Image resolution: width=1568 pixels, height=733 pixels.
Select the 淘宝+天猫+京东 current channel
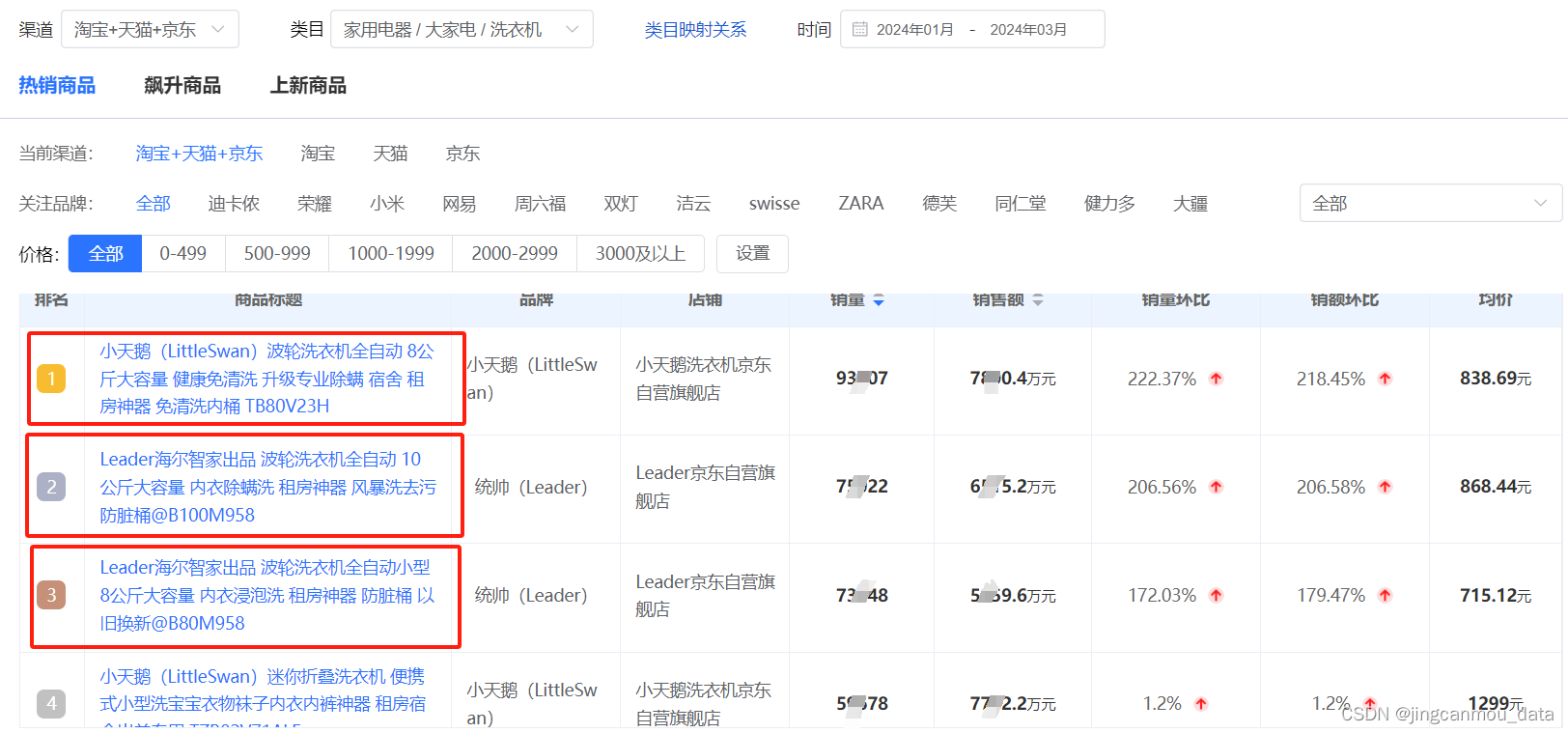pos(199,154)
